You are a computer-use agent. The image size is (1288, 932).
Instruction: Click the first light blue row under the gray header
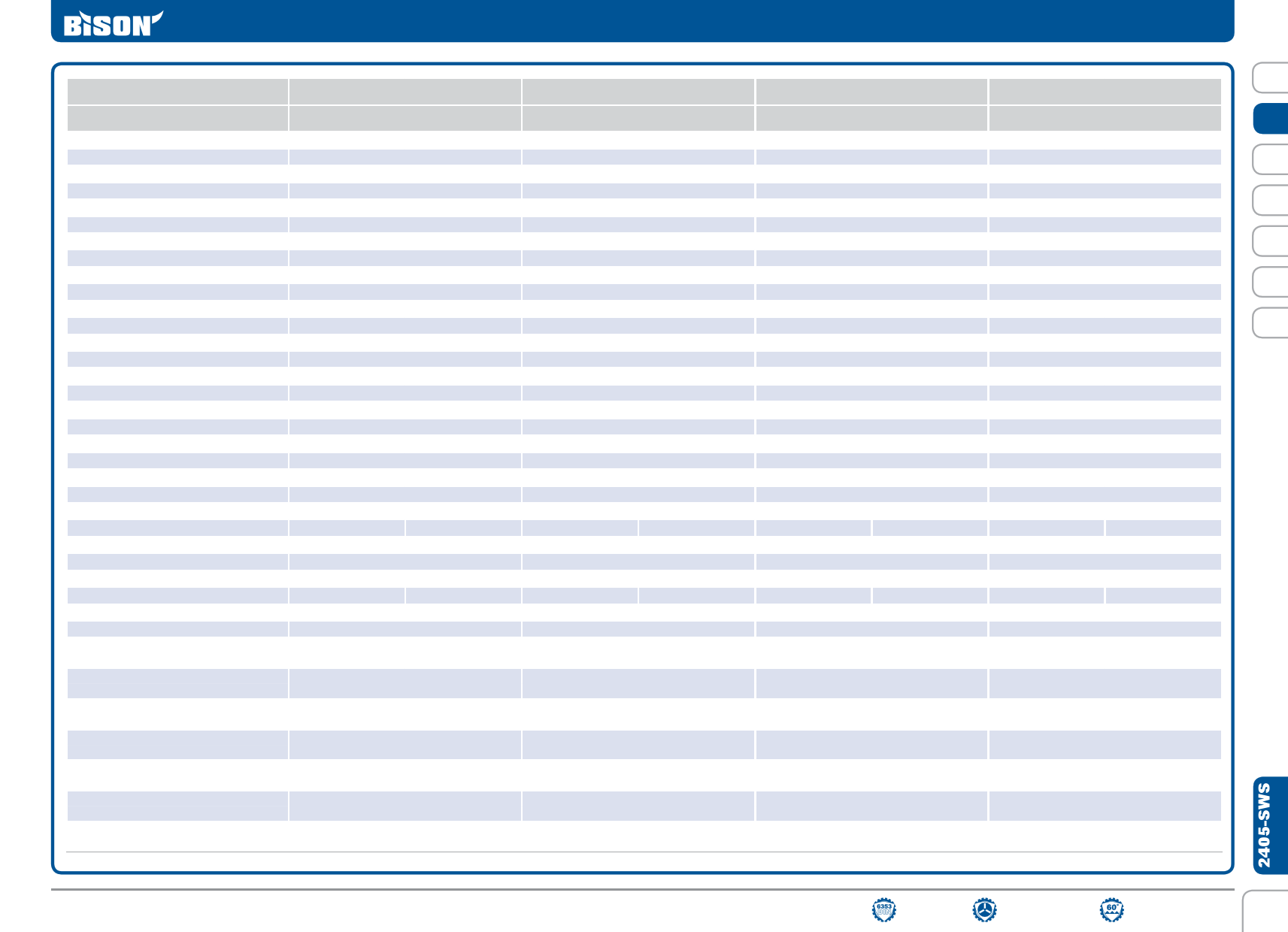pos(177,157)
